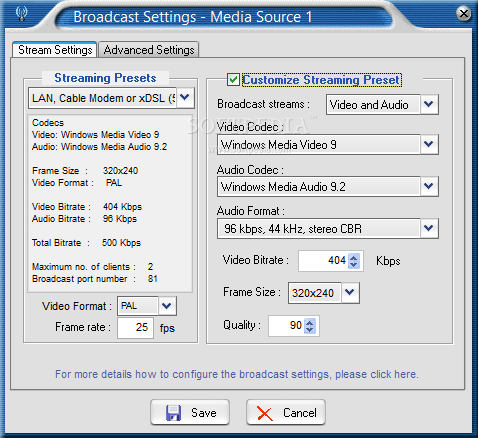Click the Frame rate field showing 25
478x438 pixels.
(135, 328)
